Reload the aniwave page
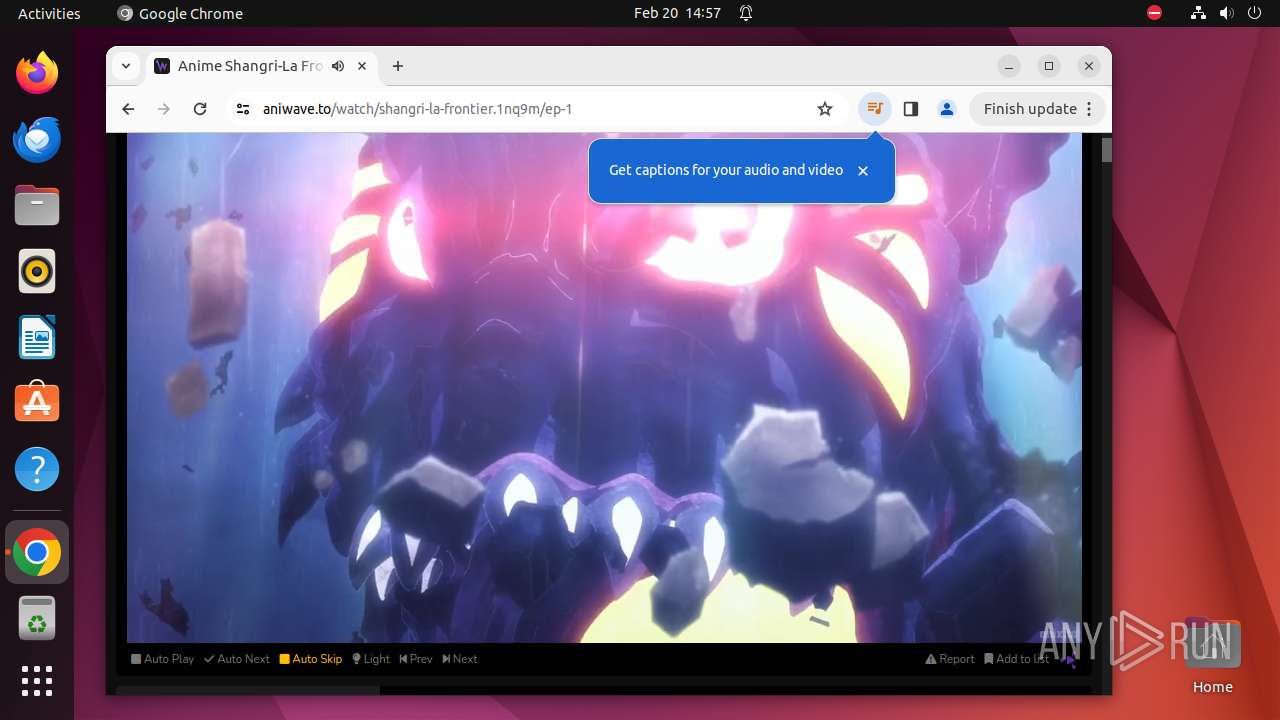Viewport: 1280px width, 720px height. point(200,109)
